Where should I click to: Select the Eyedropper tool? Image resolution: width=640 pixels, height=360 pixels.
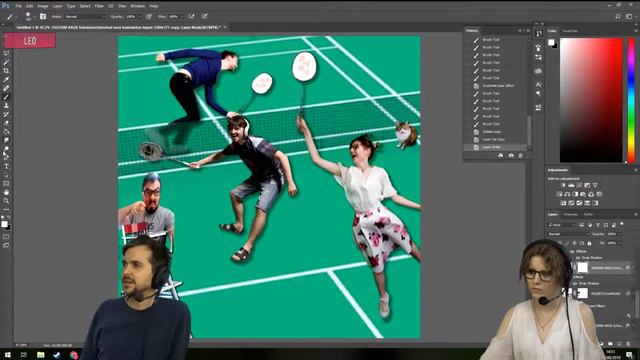[x=6, y=79]
